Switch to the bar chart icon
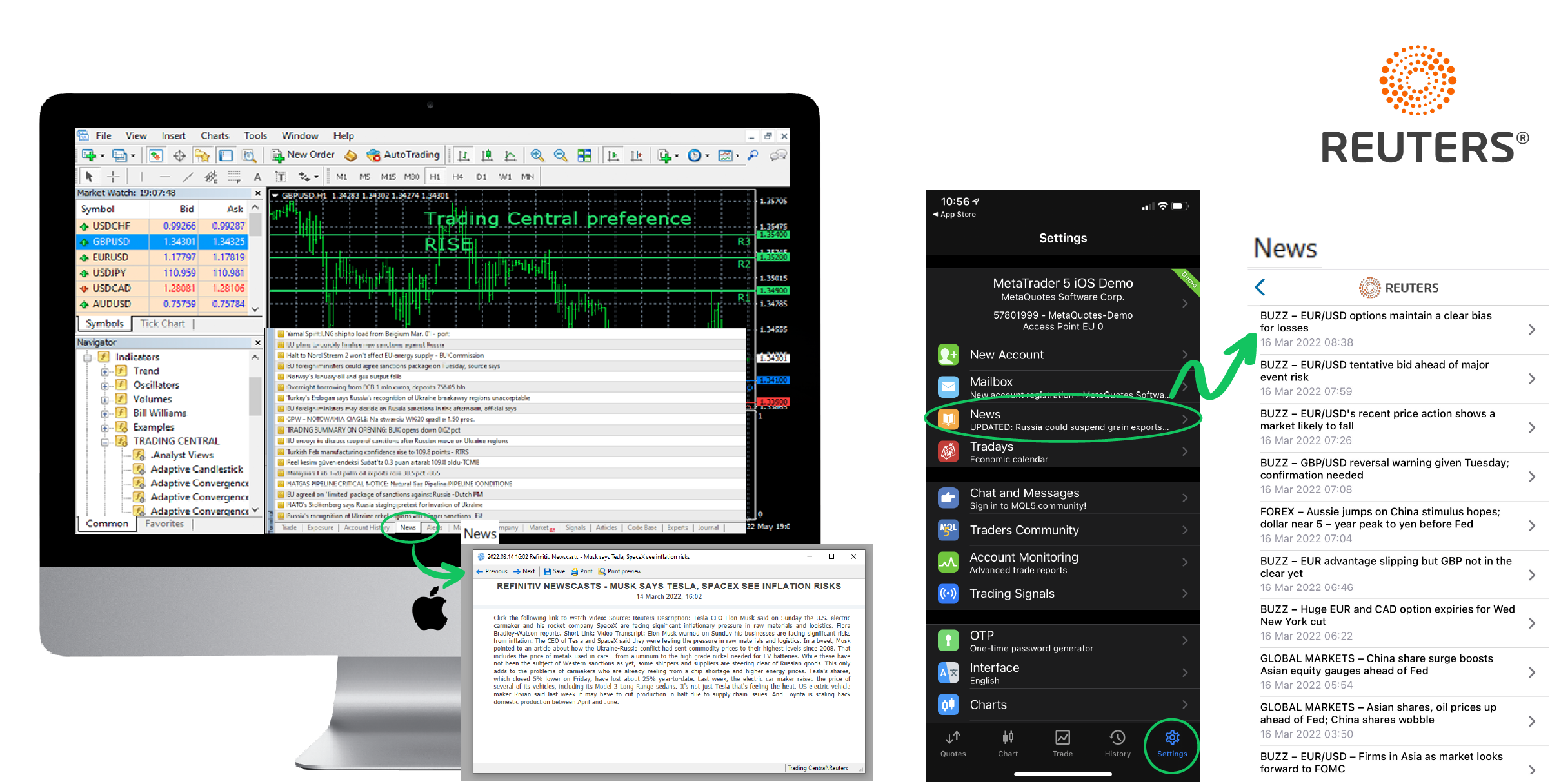Viewport: 1550px width, 784px height. point(463,155)
